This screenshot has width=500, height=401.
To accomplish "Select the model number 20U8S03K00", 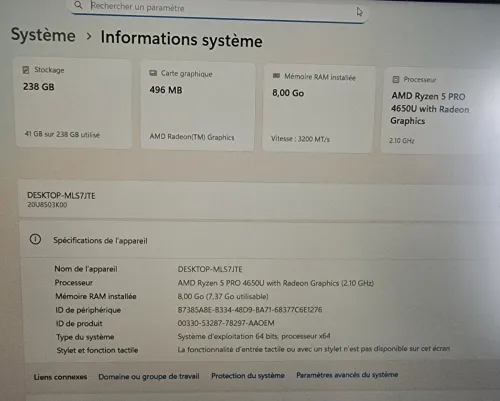I will [47, 205].
